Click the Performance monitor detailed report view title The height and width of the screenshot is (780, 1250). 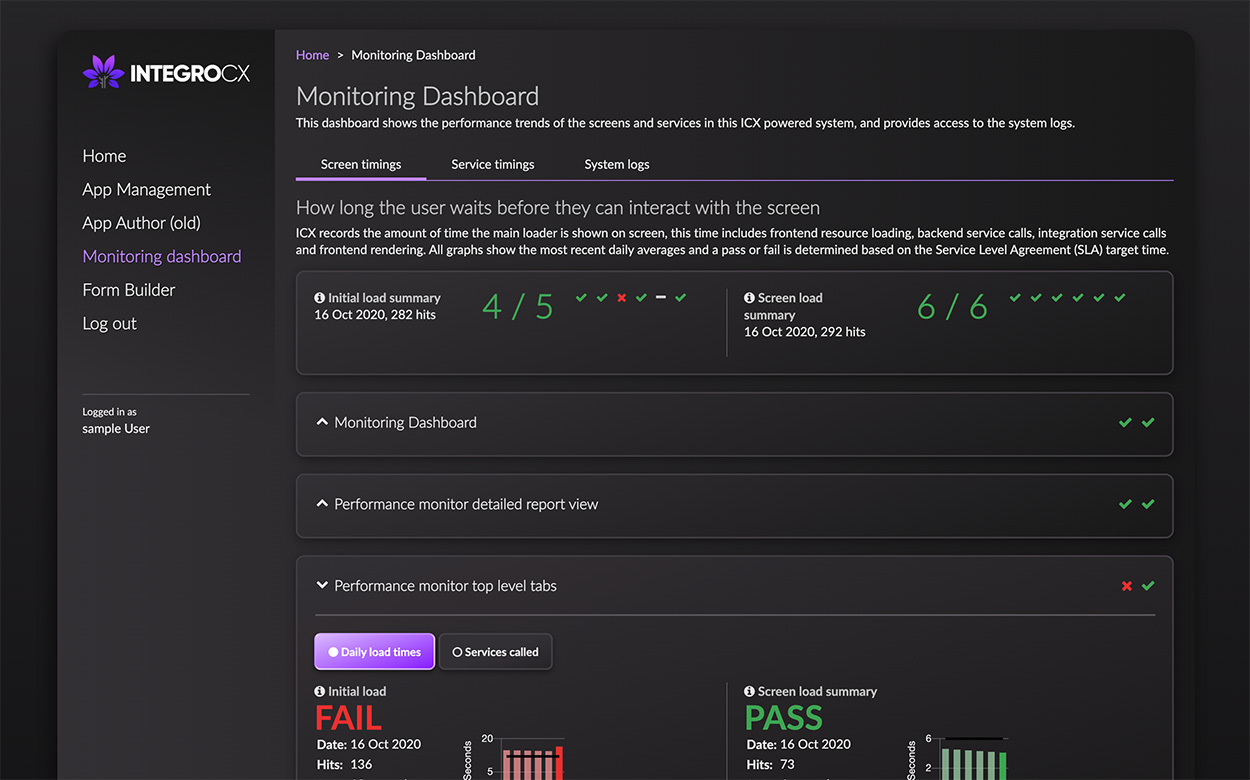pos(466,504)
